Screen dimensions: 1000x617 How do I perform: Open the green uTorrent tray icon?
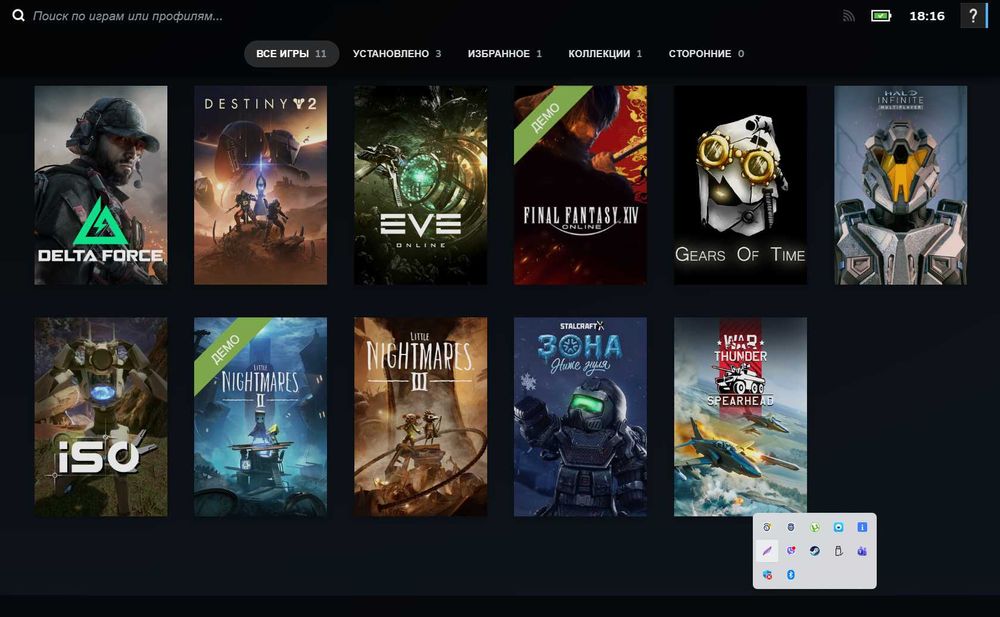tap(814, 527)
